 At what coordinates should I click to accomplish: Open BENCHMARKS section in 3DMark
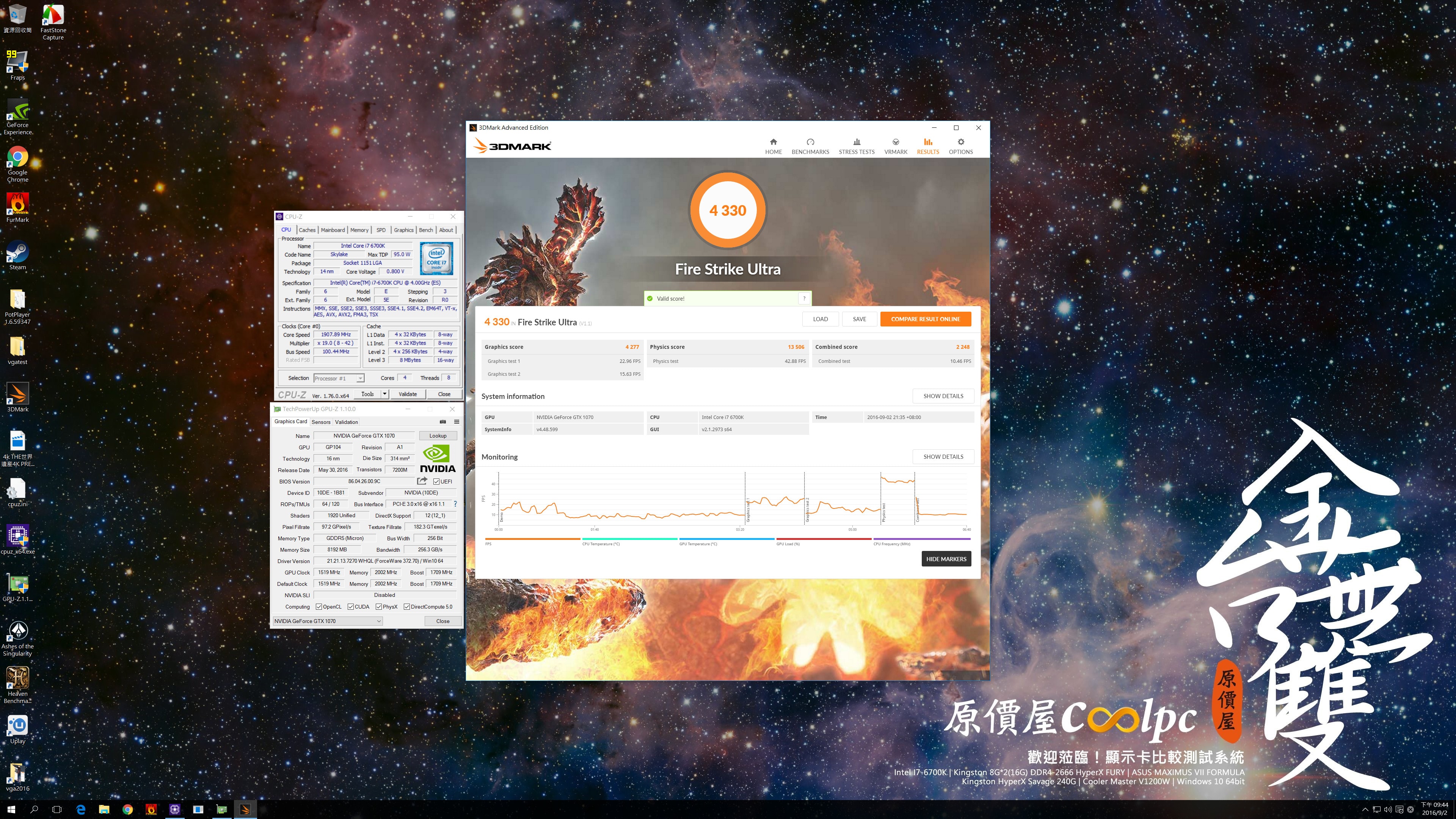(x=810, y=146)
